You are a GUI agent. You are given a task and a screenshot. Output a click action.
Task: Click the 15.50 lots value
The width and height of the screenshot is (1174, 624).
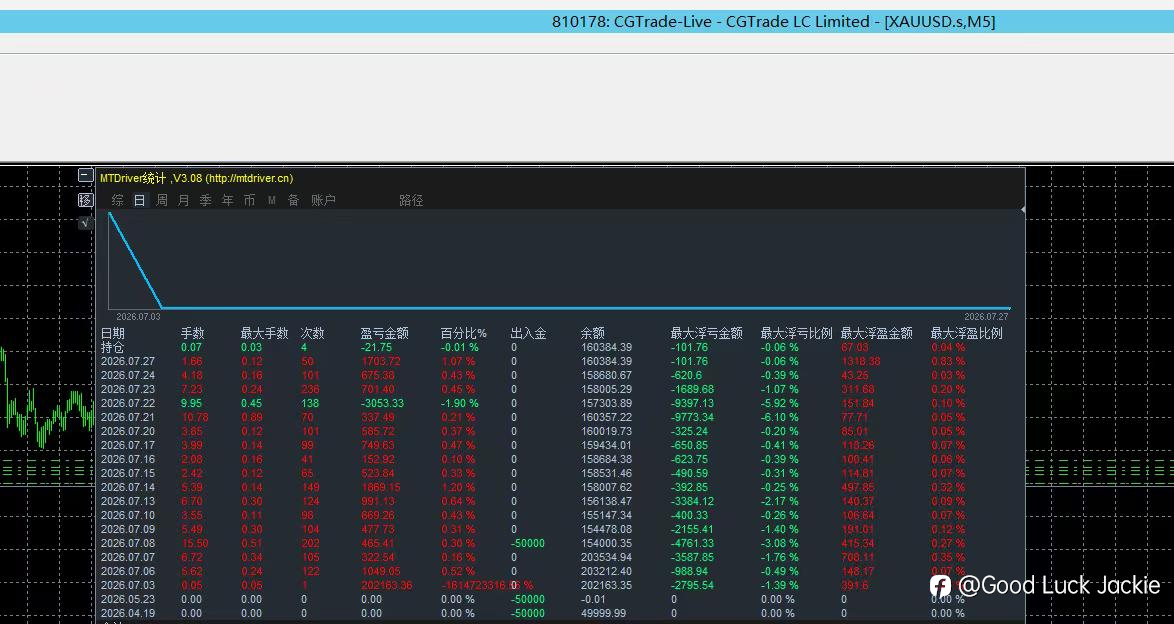click(195, 543)
